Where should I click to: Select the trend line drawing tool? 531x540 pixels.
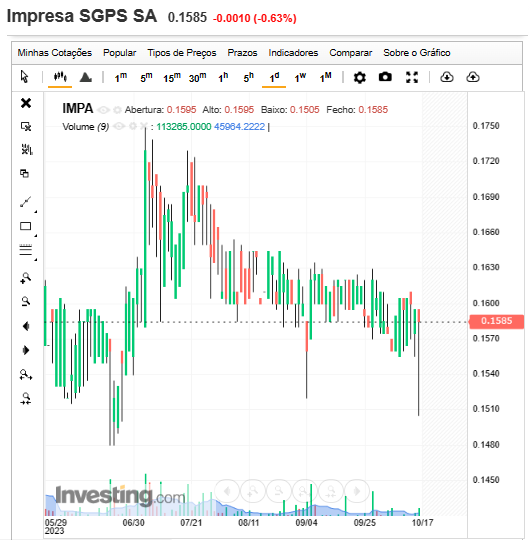tap(26, 202)
